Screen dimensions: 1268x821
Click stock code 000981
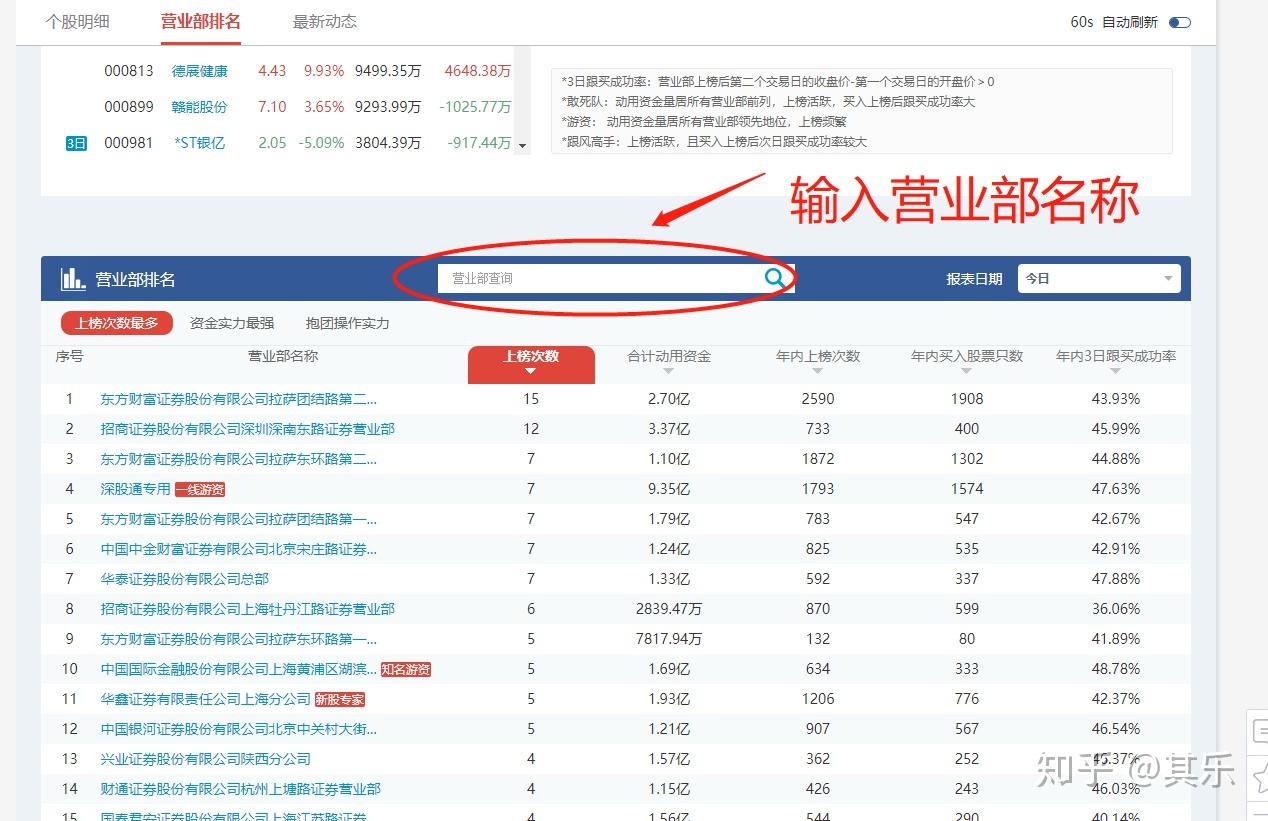pyautogui.click(x=129, y=143)
